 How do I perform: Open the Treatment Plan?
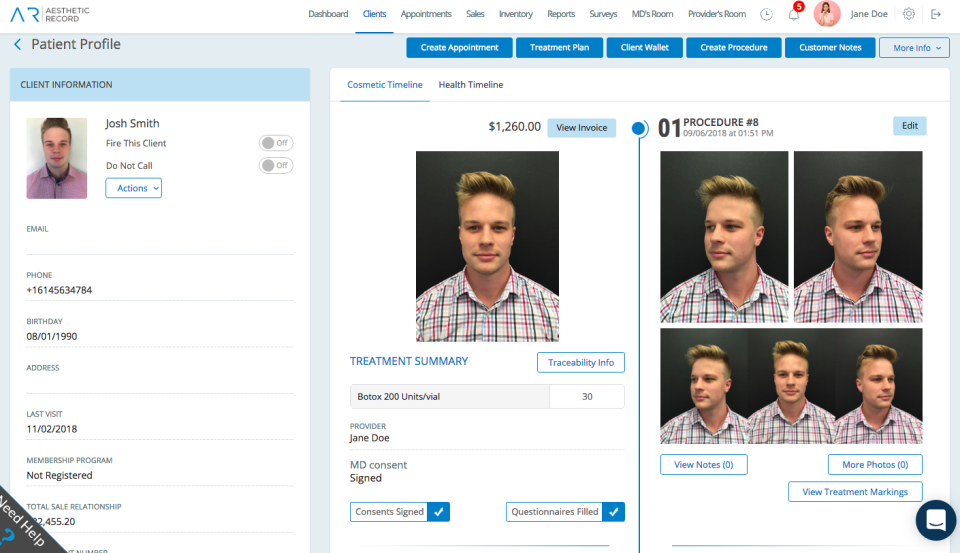(x=559, y=48)
